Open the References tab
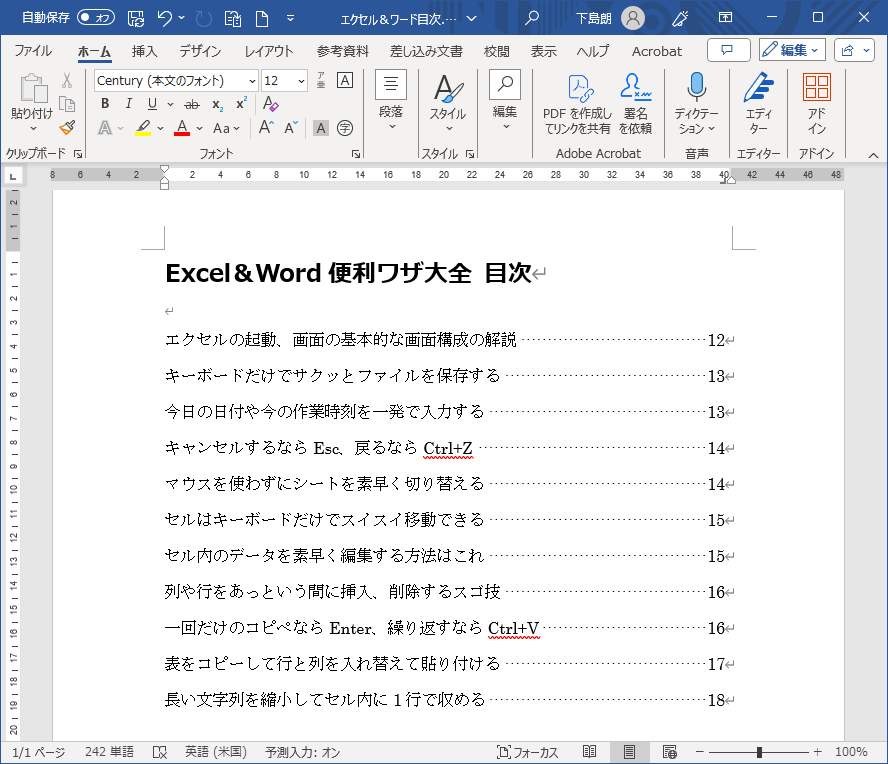This screenshot has width=888, height=764. [343, 51]
